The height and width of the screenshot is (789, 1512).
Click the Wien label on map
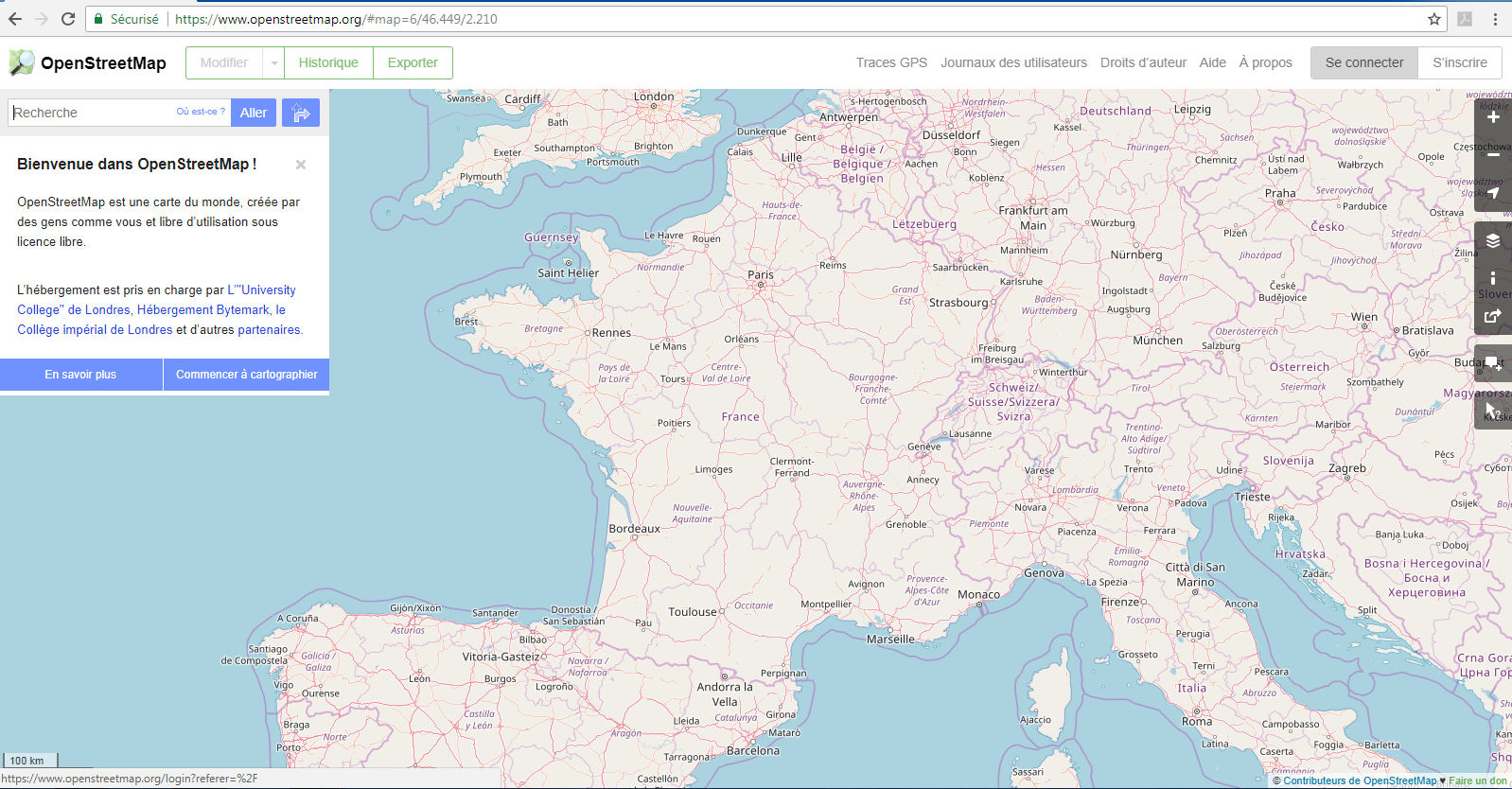click(1364, 317)
